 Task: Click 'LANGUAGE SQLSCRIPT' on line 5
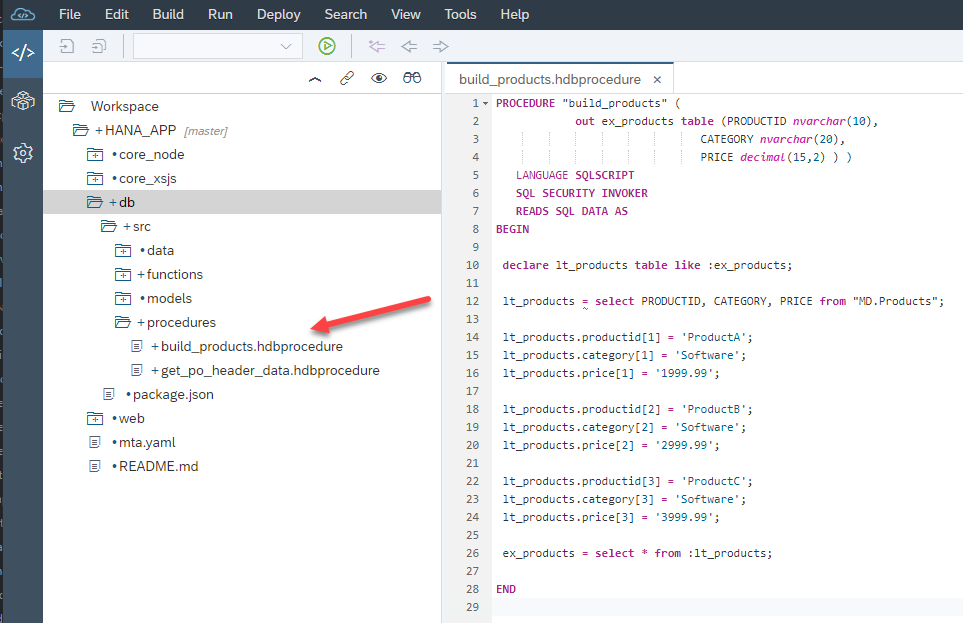[x=575, y=175]
